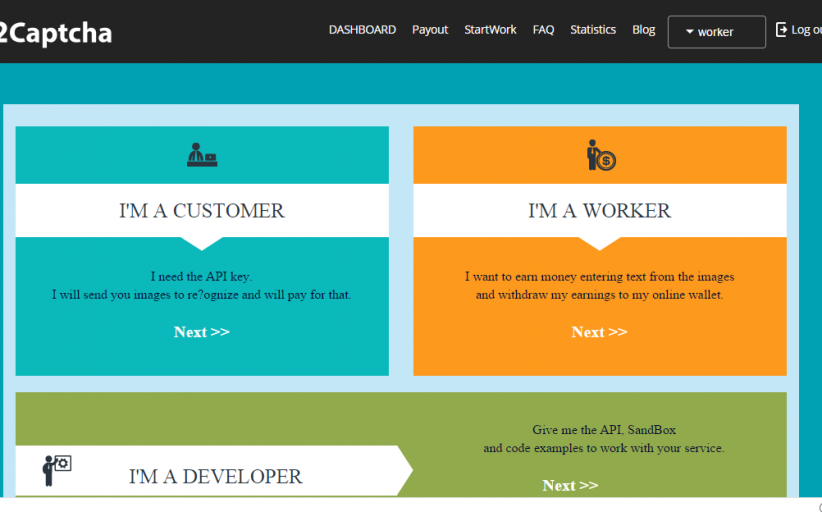Visit the Blog link
Screen dimensions: 822x512
[644, 30]
